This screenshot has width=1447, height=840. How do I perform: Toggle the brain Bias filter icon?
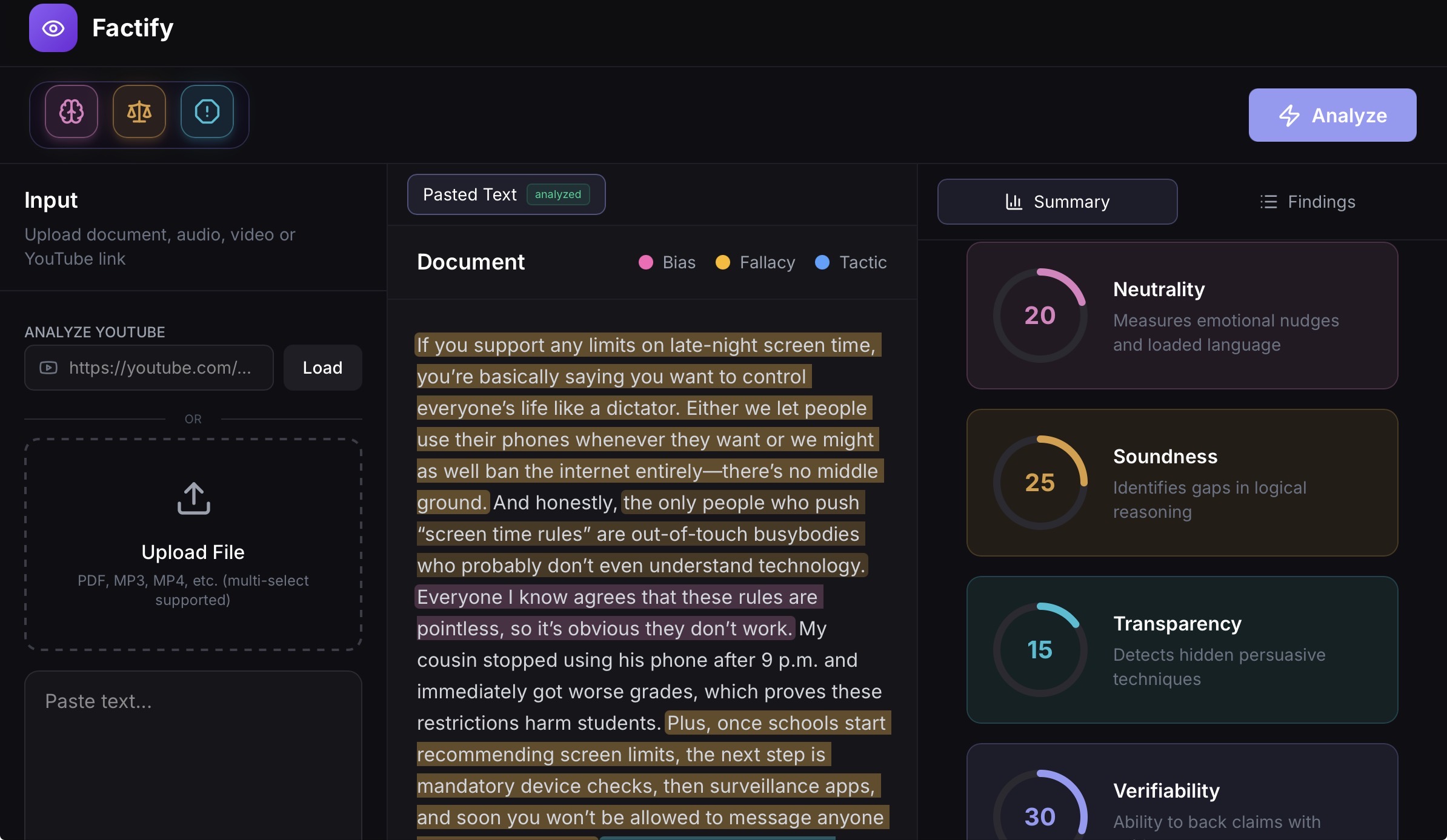pos(72,111)
